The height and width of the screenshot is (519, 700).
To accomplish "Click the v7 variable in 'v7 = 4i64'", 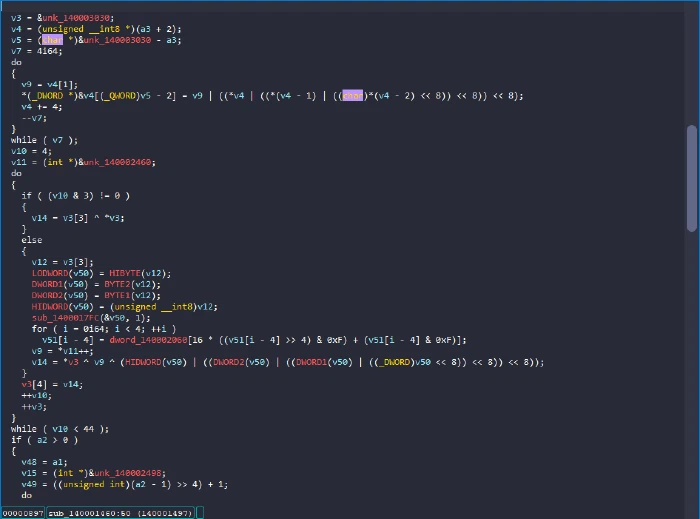I will pyautogui.click(x=16, y=51).
